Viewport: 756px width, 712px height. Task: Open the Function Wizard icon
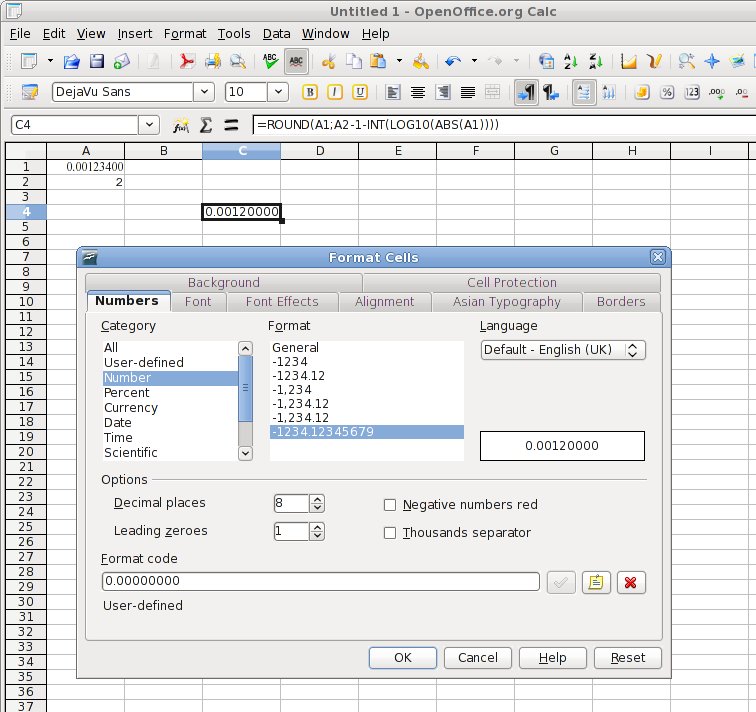pyautogui.click(x=181, y=125)
